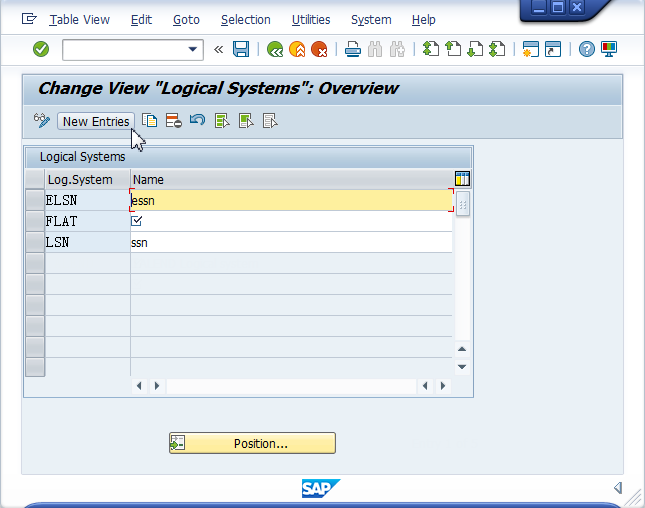Screen dimensions: 645x508
Task: Select the FLAT row selector
Action: 35,221
